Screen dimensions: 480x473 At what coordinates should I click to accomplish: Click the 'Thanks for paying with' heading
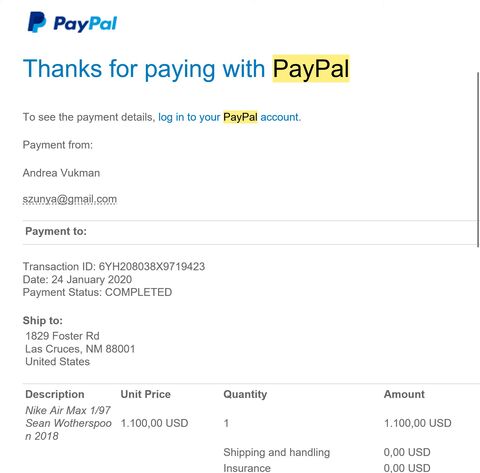point(144,69)
